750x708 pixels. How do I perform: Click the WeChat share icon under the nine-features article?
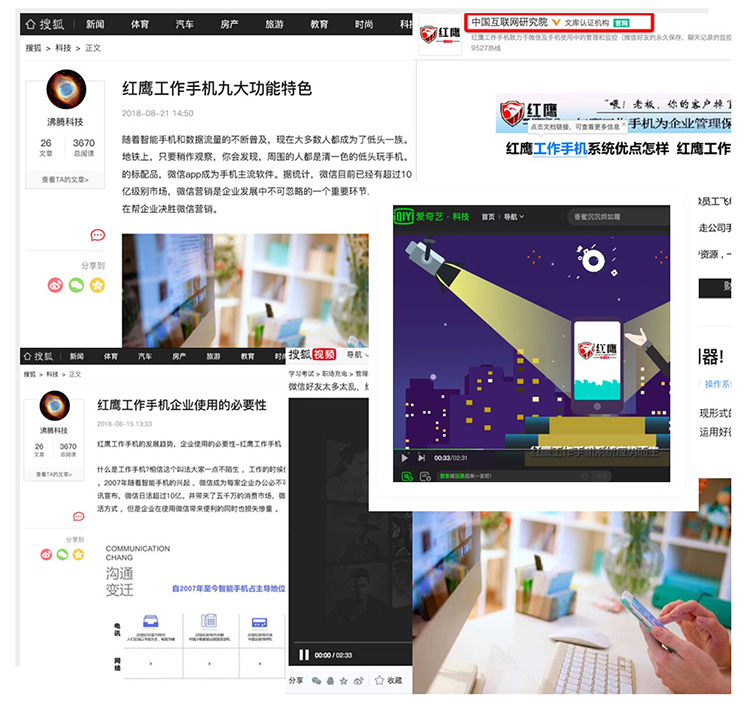(76, 285)
